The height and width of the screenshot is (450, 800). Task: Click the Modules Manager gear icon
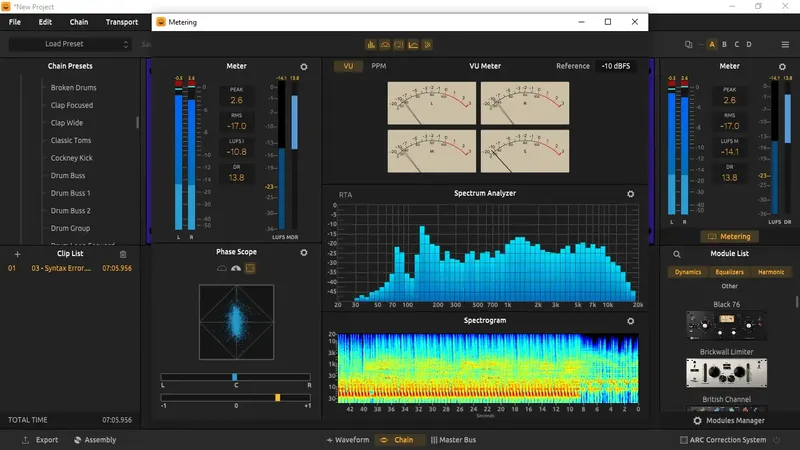tap(697, 421)
